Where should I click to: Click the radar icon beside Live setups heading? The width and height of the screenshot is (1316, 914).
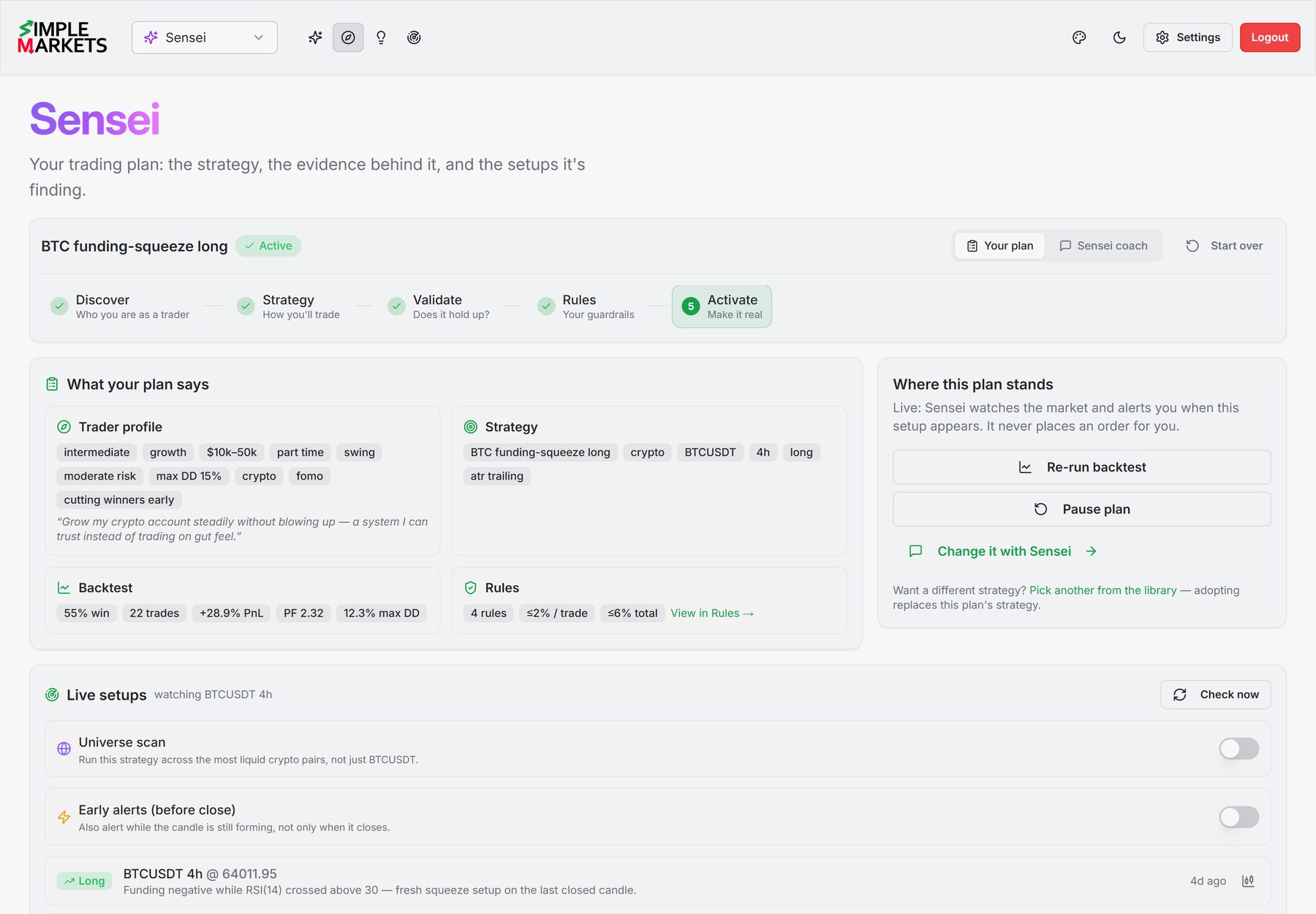52,695
